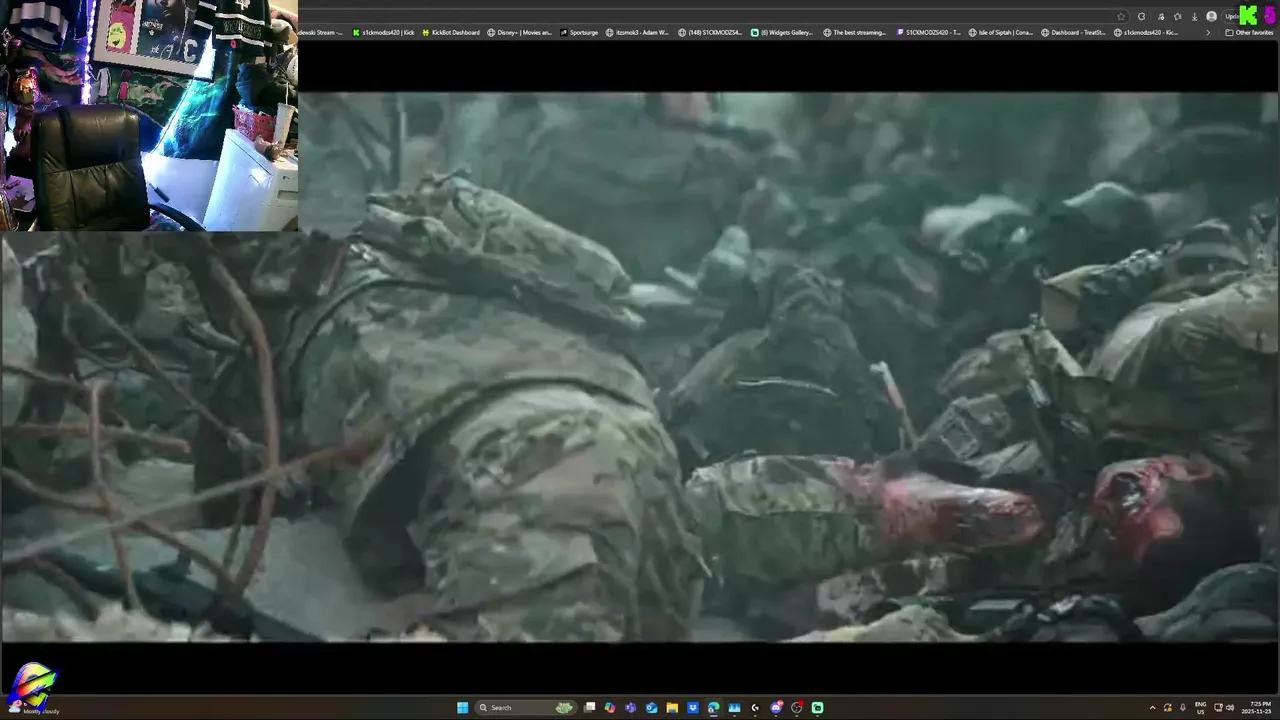Open the (148) S1CKMODZS4 bookmark
Viewport: 1280px width, 720px height.
pos(710,32)
